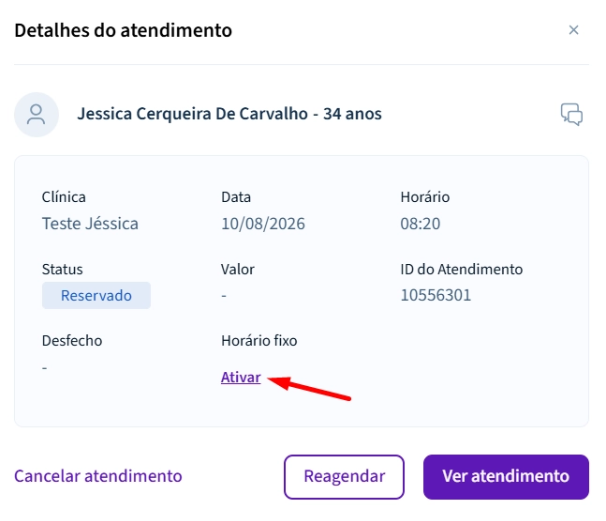Click the appointment ID 10556301
This screenshot has height=521, width=606.
436,295
